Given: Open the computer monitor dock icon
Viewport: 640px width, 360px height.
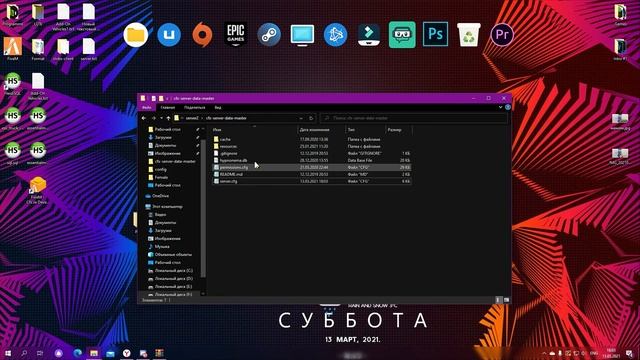Looking at the screenshot, I should click(x=302, y=35).
